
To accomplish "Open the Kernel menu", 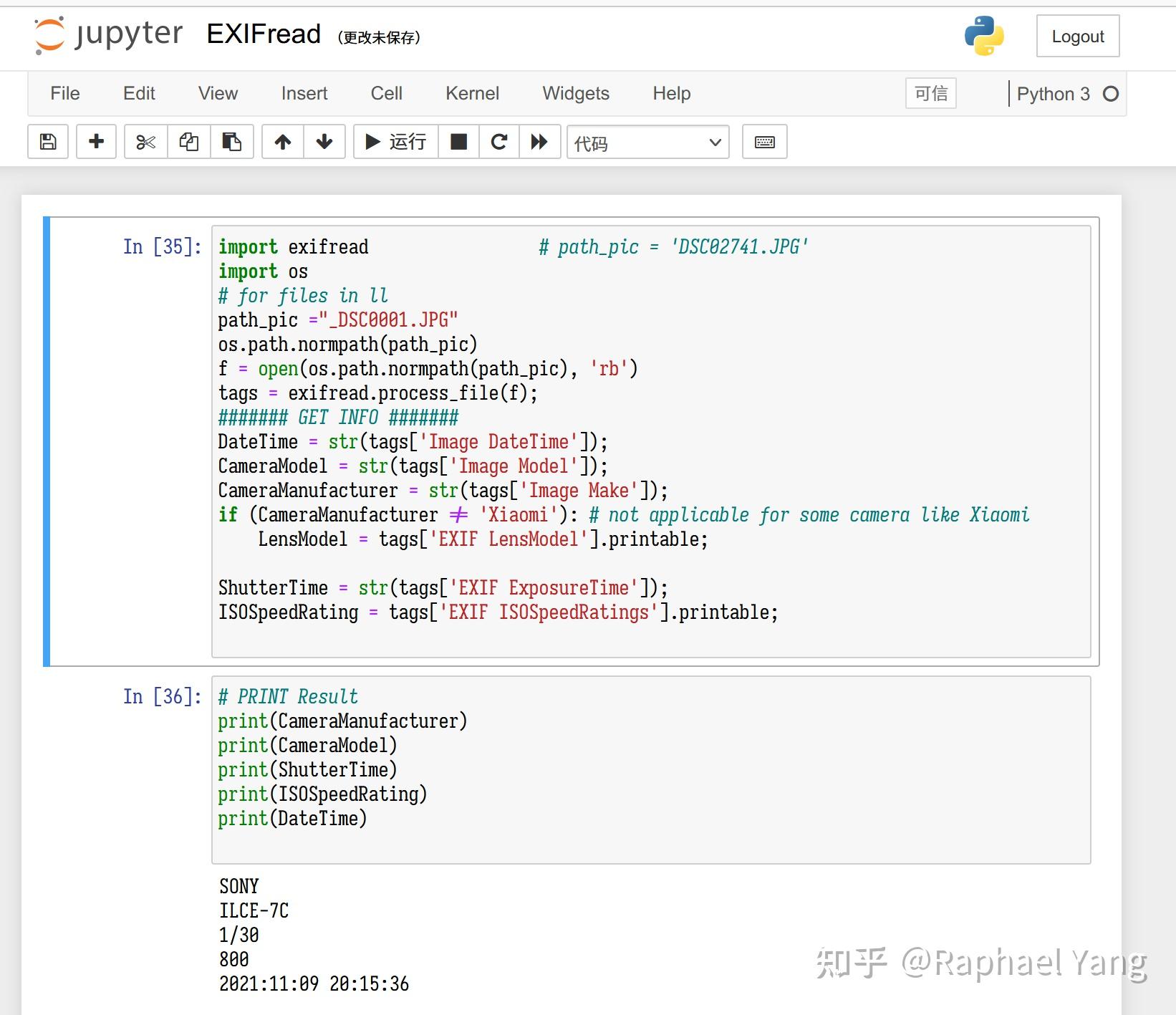I will [472, 93].
